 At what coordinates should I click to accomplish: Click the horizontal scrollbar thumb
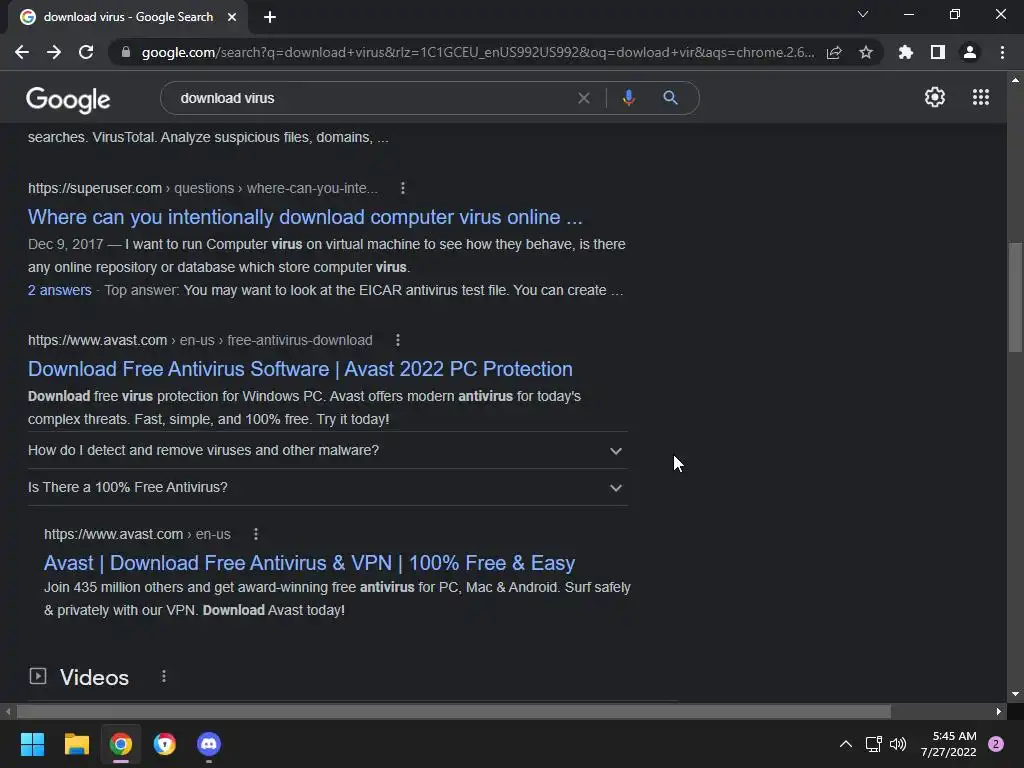(x=454, y=711)
